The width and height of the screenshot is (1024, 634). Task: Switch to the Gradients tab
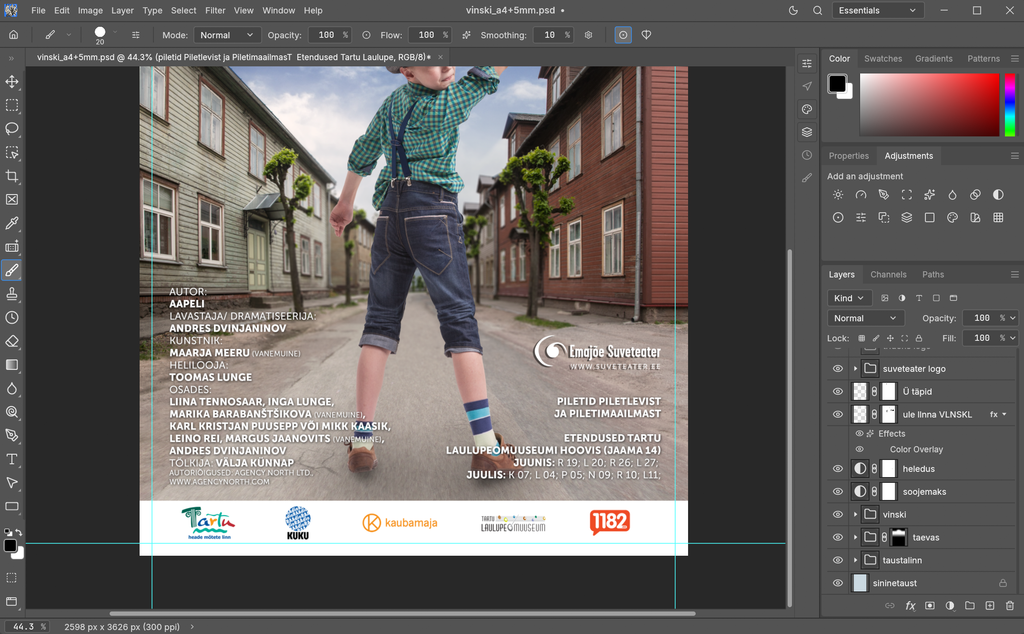(x=934, y=58)
